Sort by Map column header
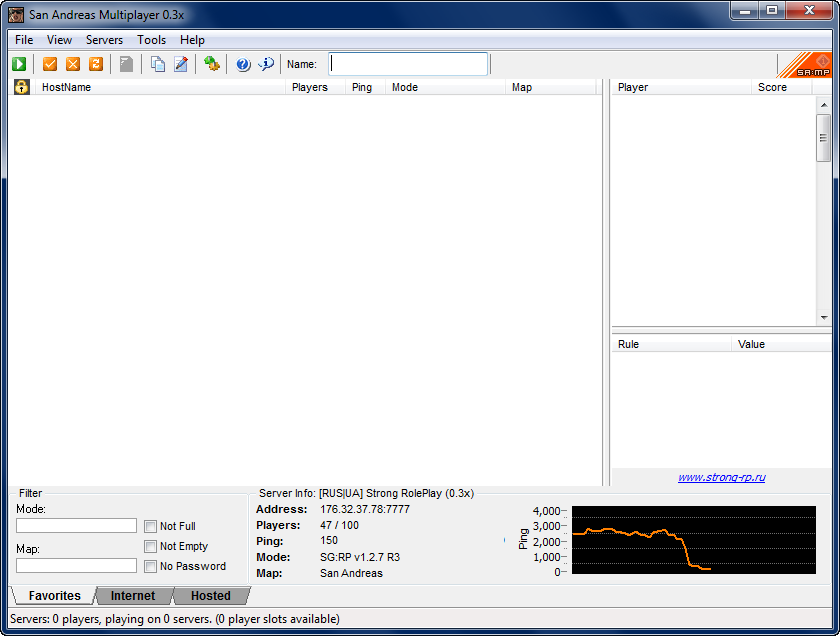Image resolution: width=840 pixels, height=636 pixels. pos(551,87)
